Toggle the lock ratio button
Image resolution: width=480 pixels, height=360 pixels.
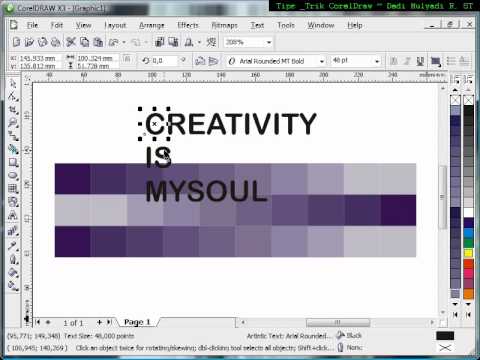coord(127,59)
